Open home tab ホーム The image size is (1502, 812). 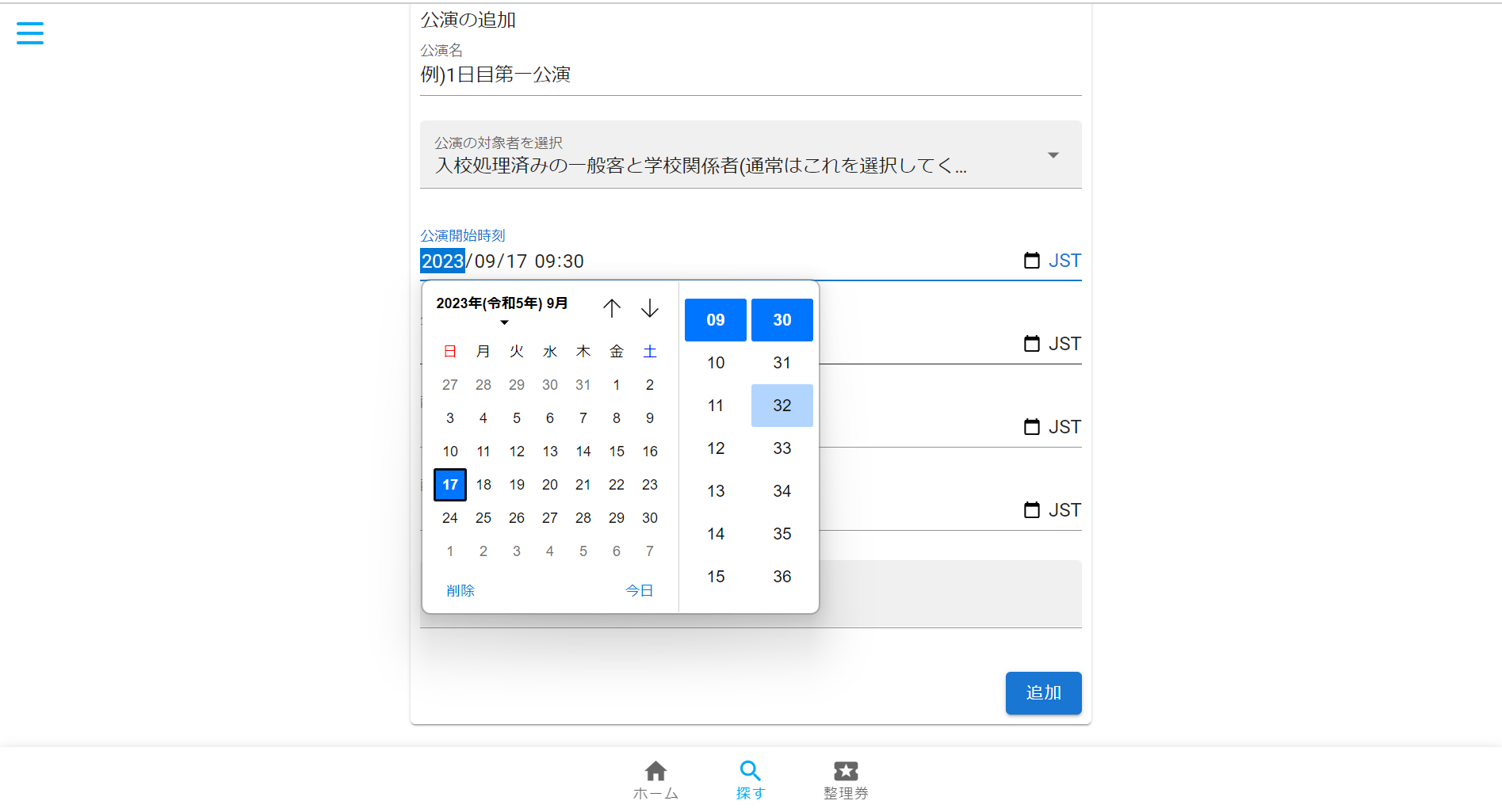click(655, 780)
